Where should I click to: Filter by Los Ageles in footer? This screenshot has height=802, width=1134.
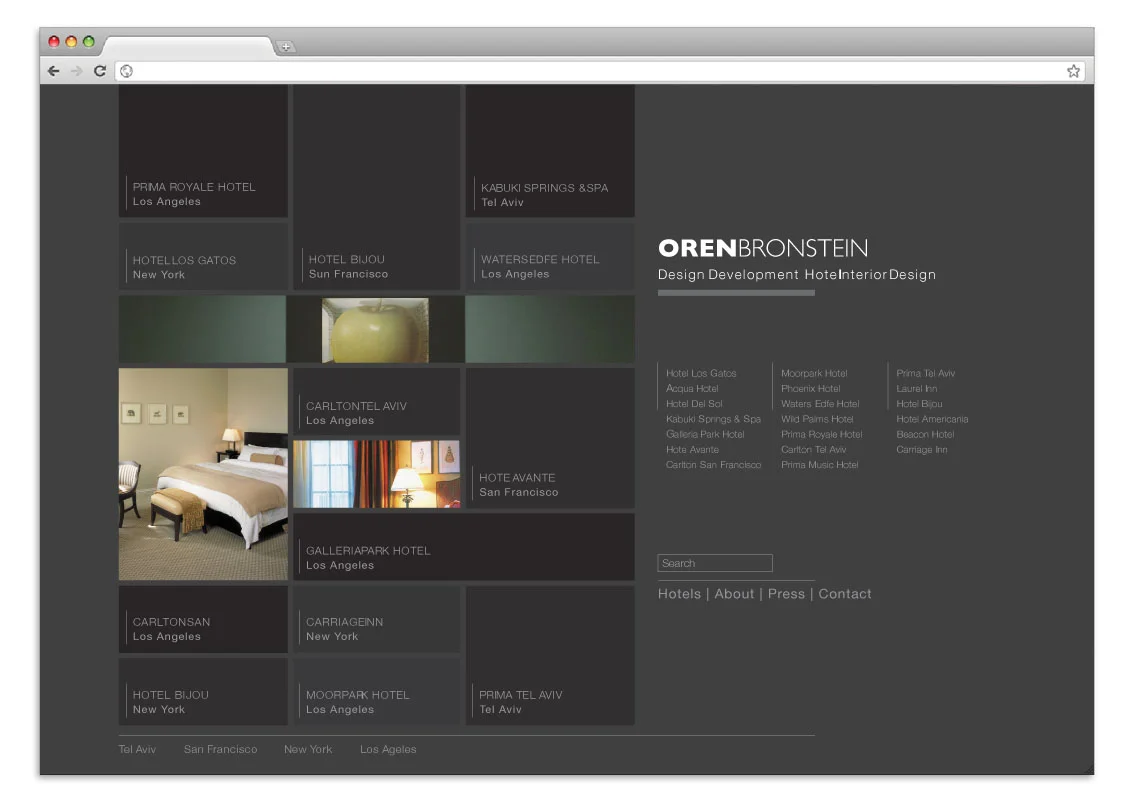[x=388, y=749]
